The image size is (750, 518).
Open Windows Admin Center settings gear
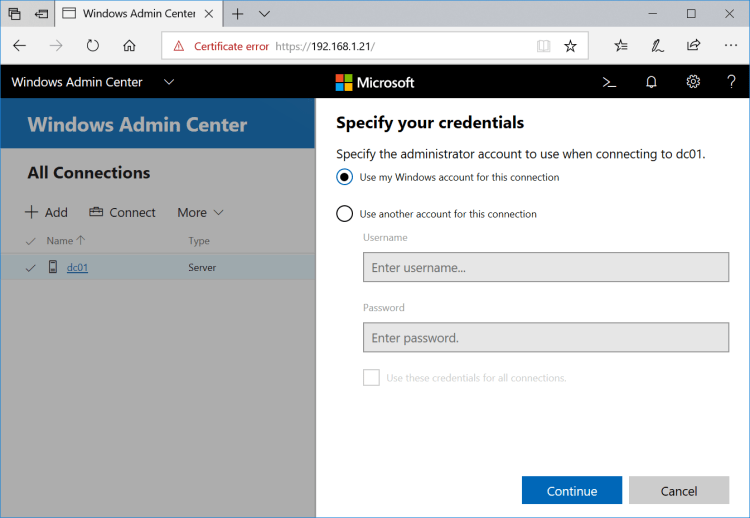693,82
